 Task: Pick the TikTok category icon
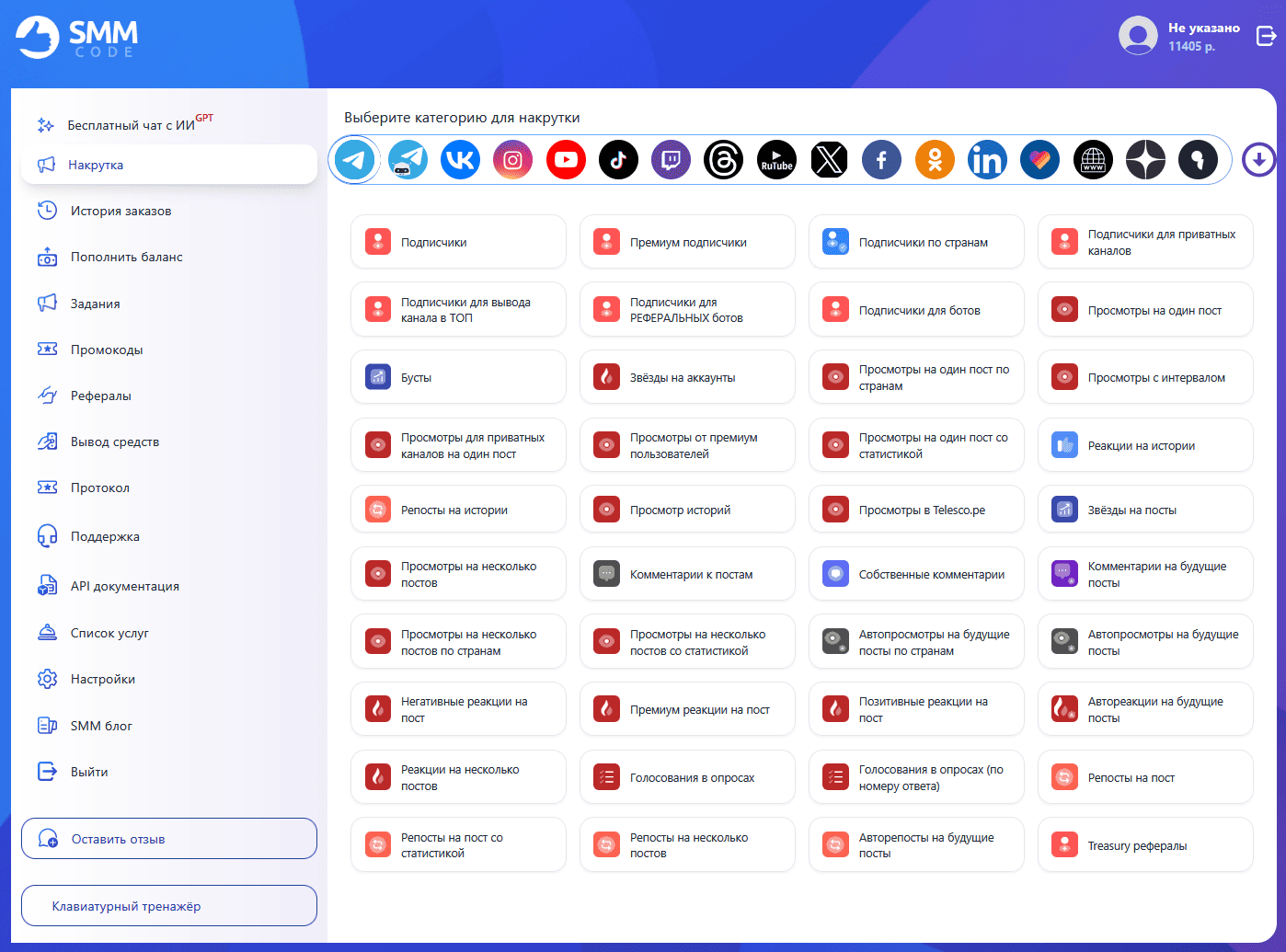pos(618,160)
